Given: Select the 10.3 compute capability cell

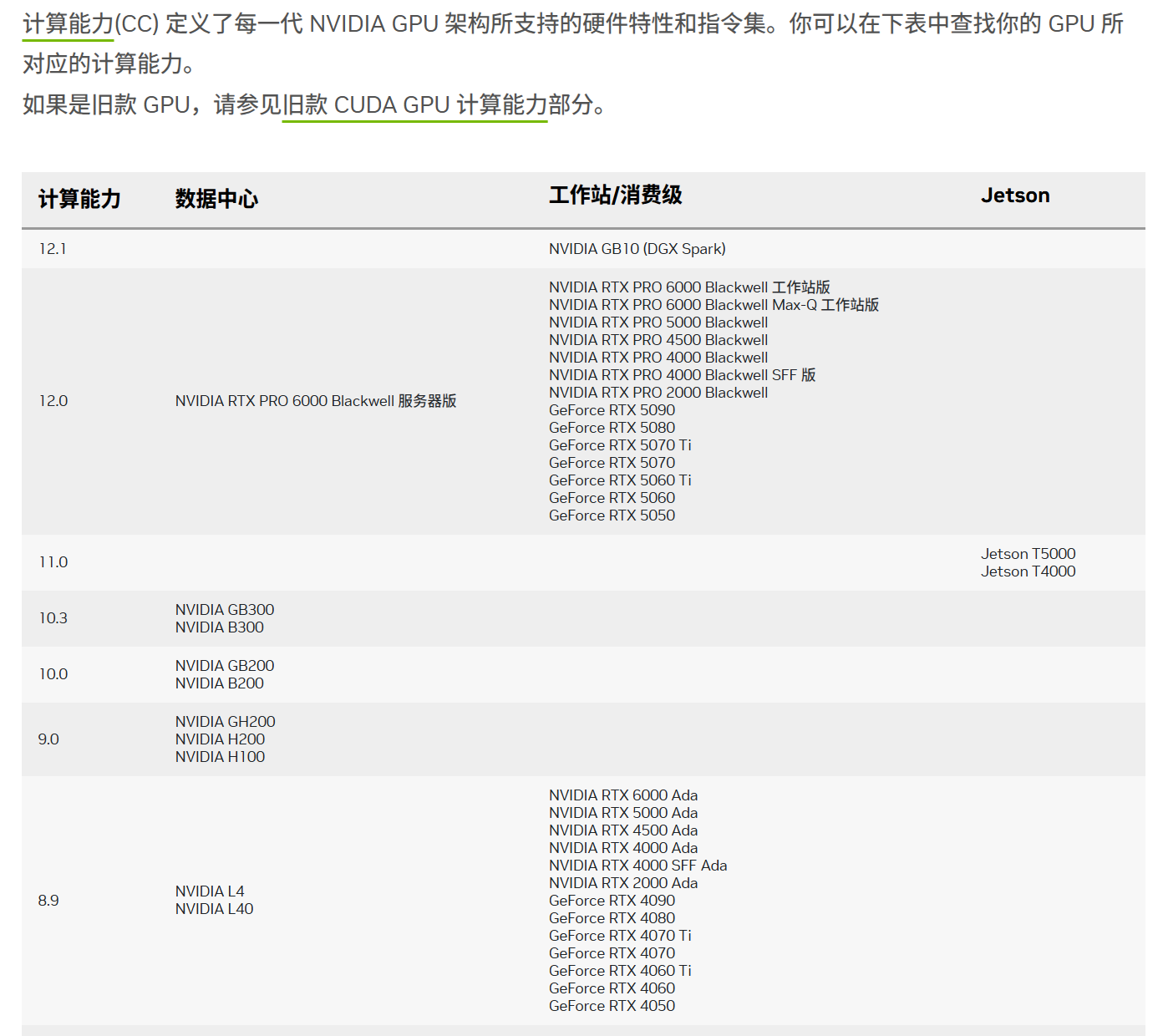Looking at the screenshot, I should 53,618.
